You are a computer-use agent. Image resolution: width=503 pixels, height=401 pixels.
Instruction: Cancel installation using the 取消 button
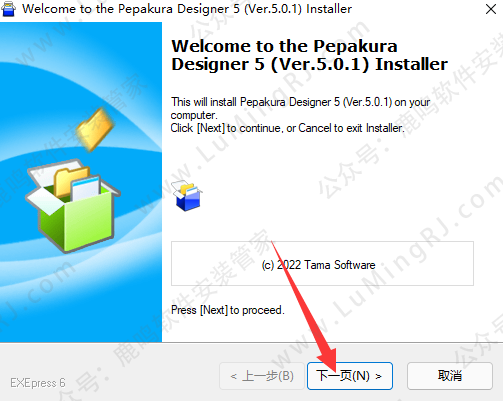point(450,376)
